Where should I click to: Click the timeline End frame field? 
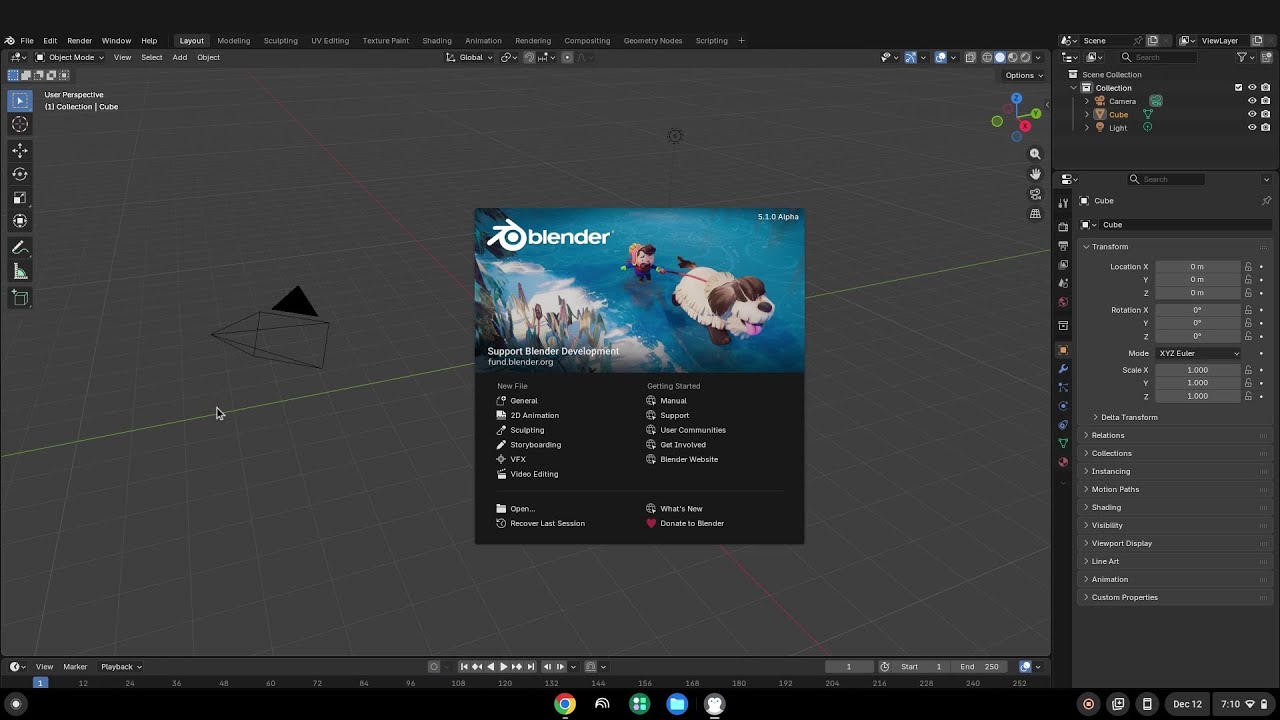click(979, 667)
